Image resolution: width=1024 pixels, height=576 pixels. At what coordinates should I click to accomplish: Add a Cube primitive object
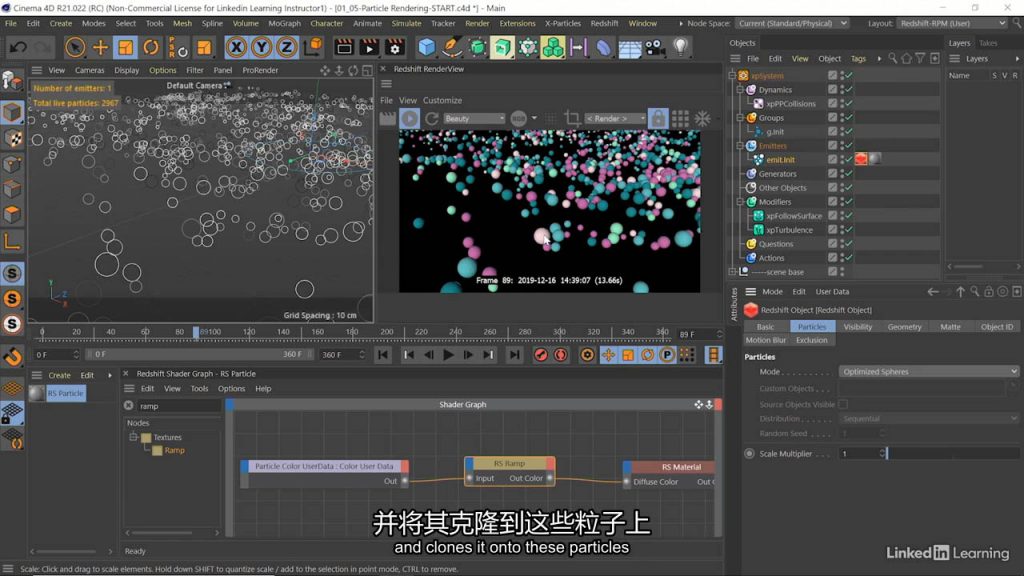pyautogui.click(x=426, y=47)
